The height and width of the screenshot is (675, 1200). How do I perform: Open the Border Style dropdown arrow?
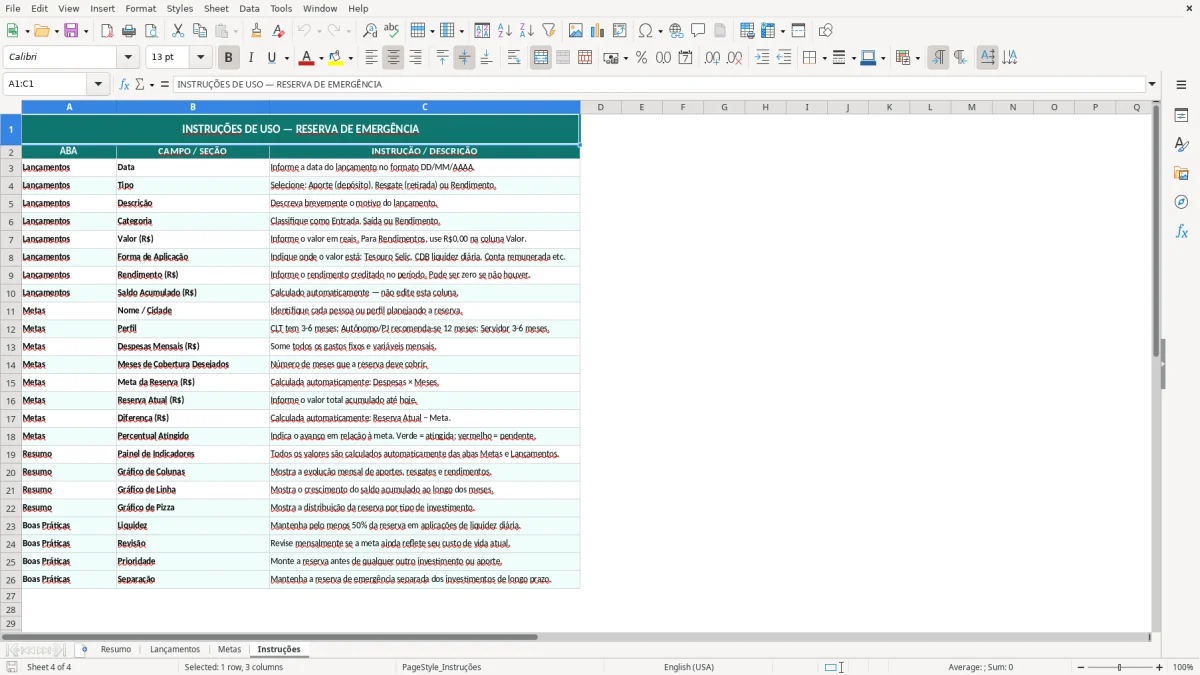coord(853,58)
